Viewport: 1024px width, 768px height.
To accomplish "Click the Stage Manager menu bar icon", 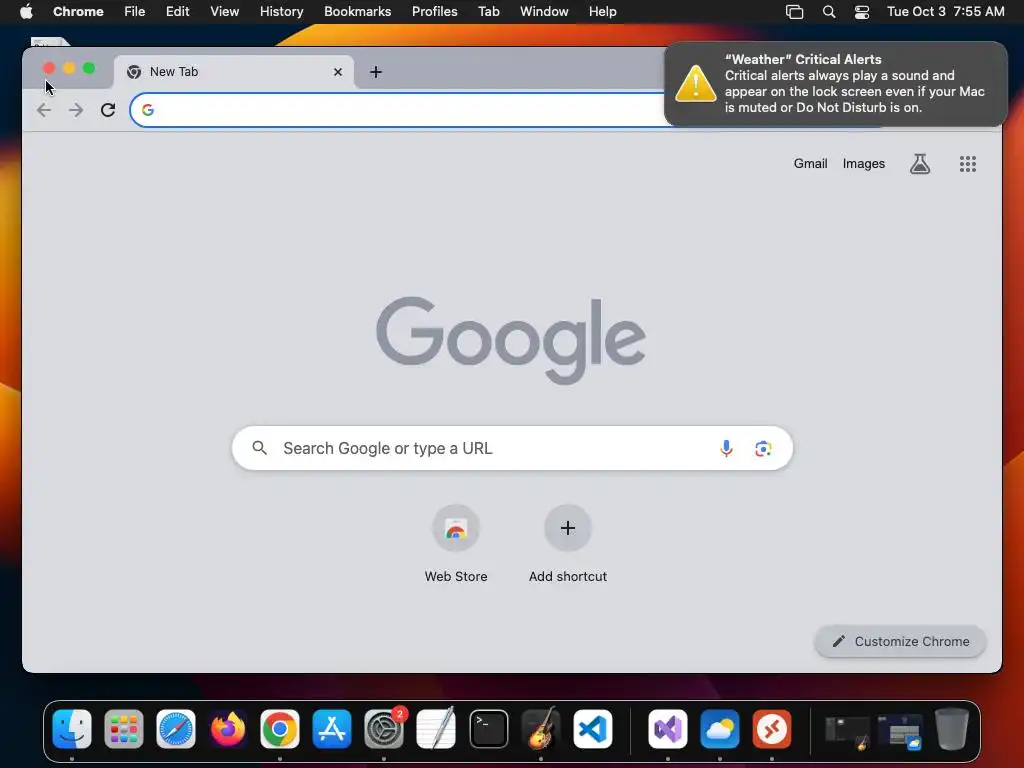I will point(794,12).
